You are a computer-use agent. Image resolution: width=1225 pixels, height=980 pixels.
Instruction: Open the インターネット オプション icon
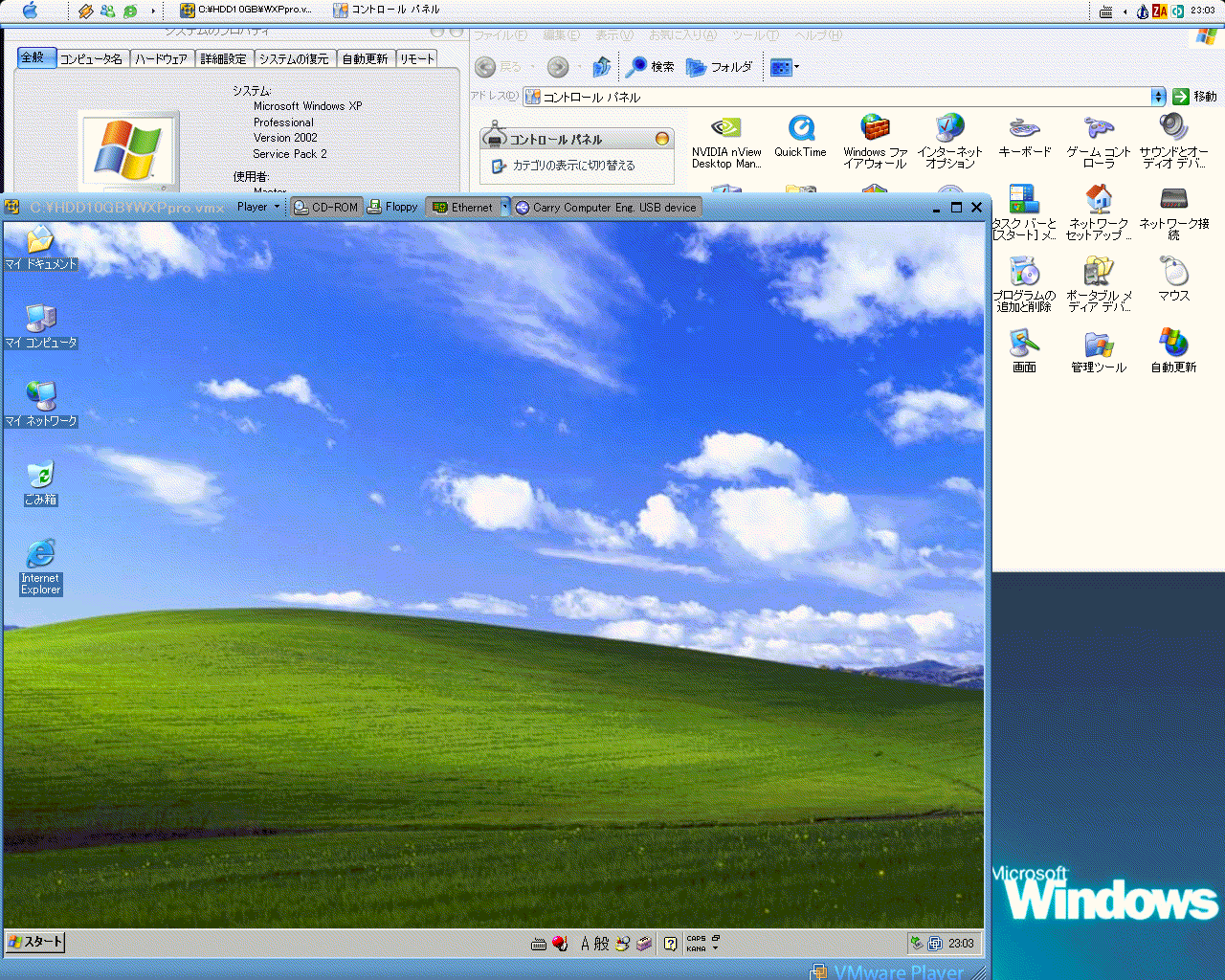pyautogui.click(x=949, y=142)
